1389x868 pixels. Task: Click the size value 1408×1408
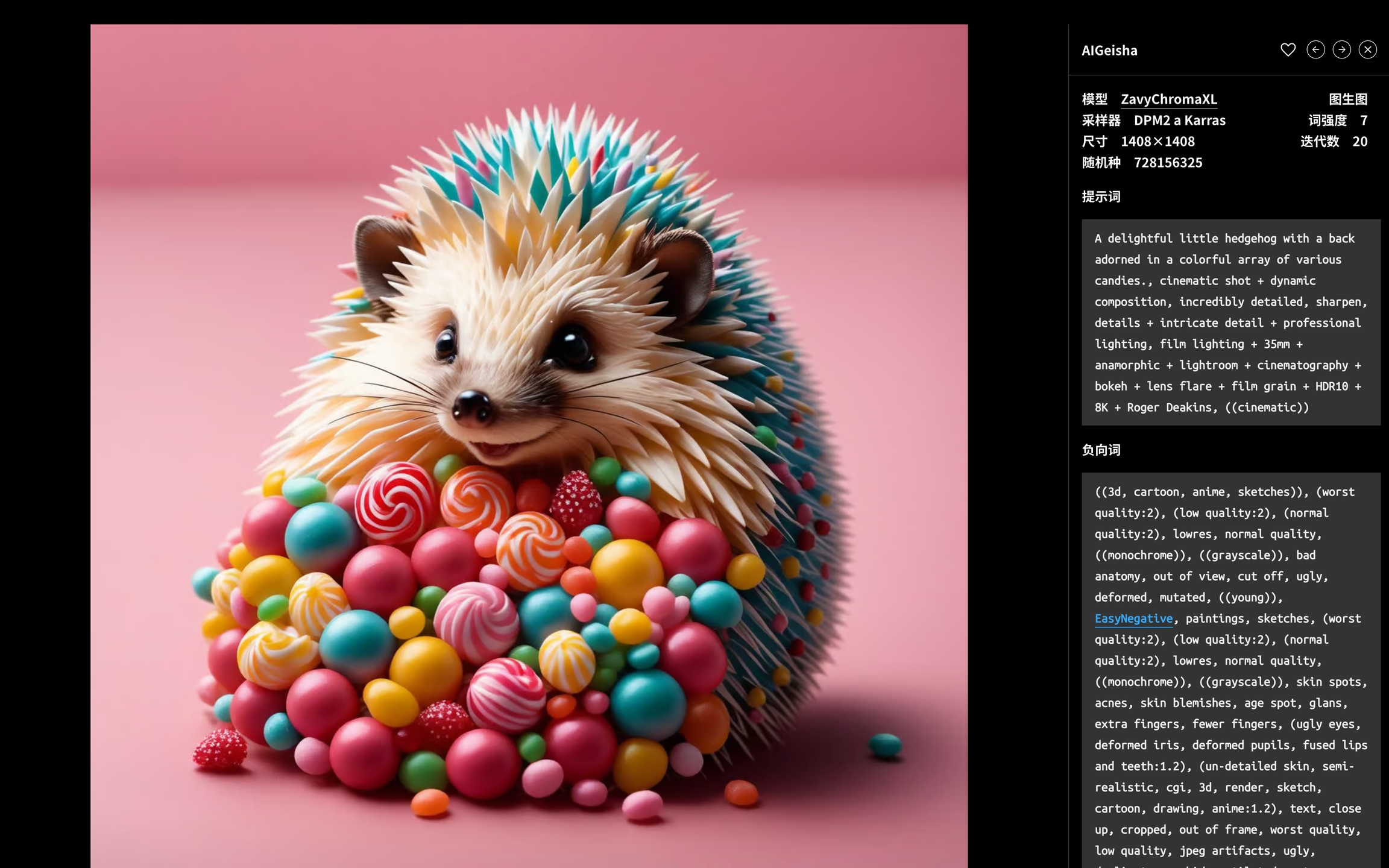pos(1157,142)
